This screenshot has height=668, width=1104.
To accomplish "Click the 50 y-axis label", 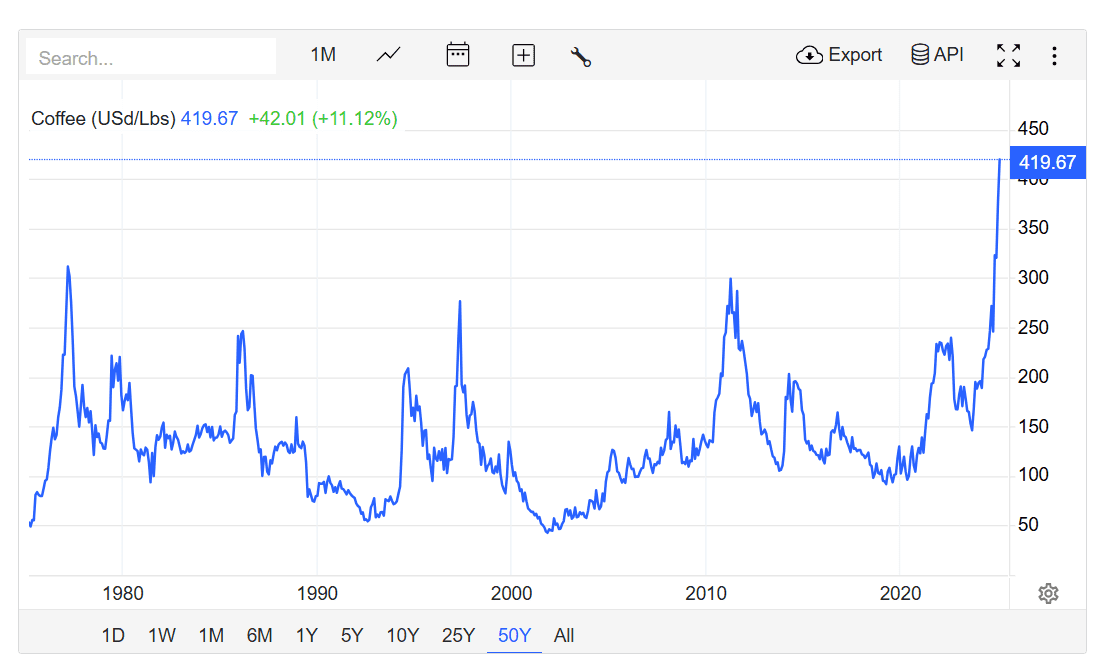I will point(1028,524).
